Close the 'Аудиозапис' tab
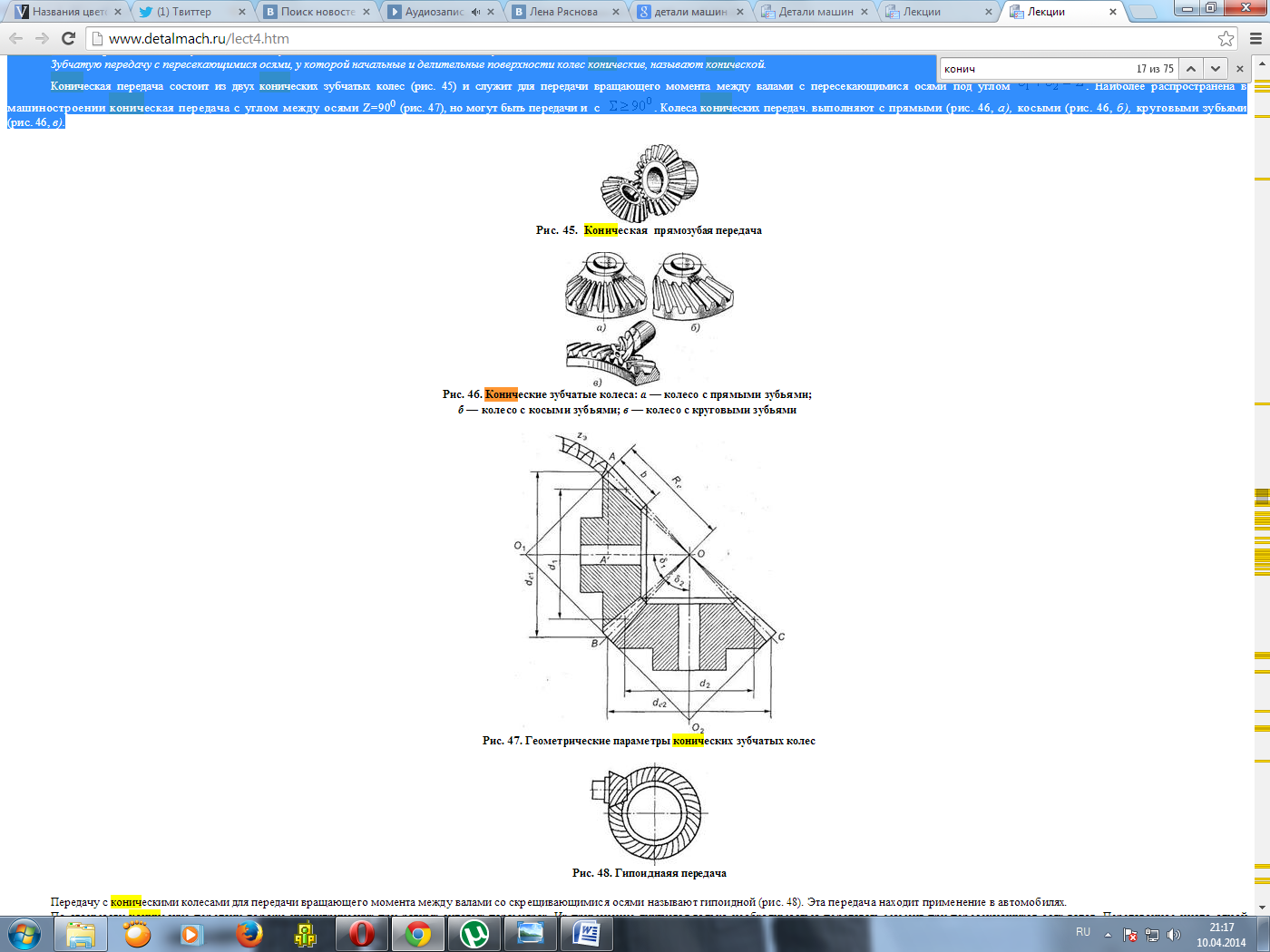 491,12
